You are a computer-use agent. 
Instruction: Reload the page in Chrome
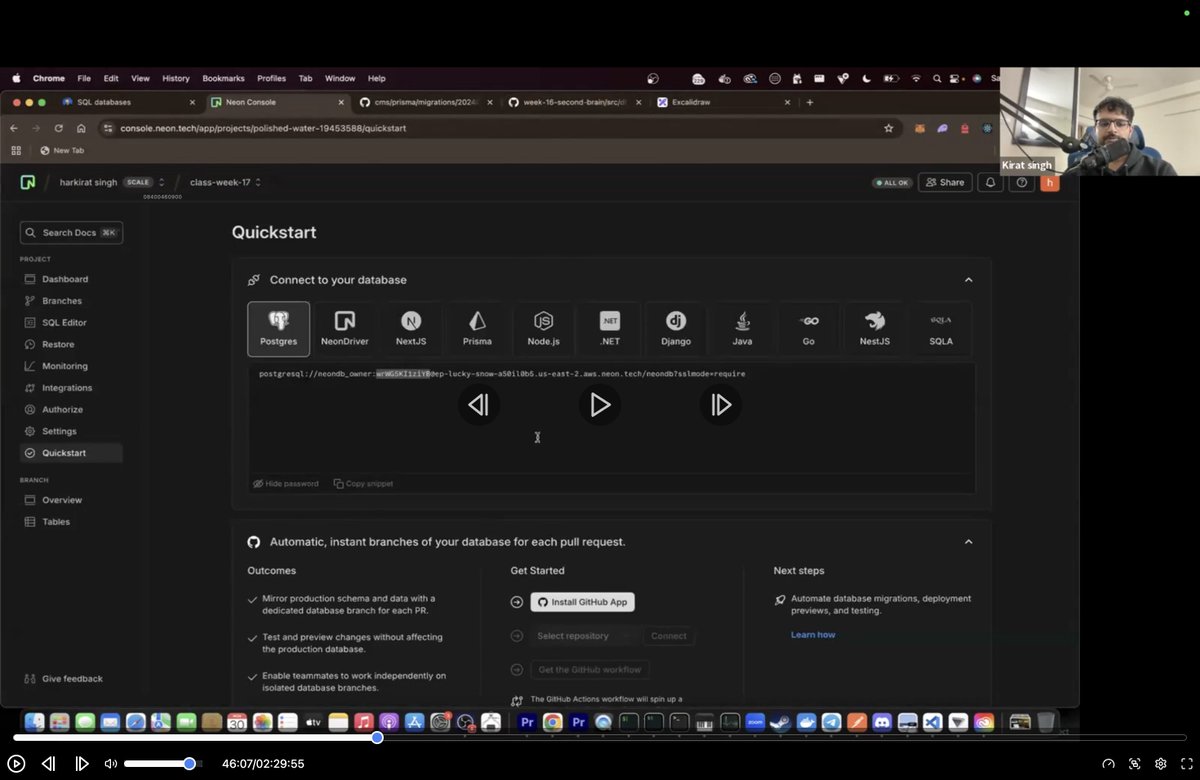click(58, 128)
